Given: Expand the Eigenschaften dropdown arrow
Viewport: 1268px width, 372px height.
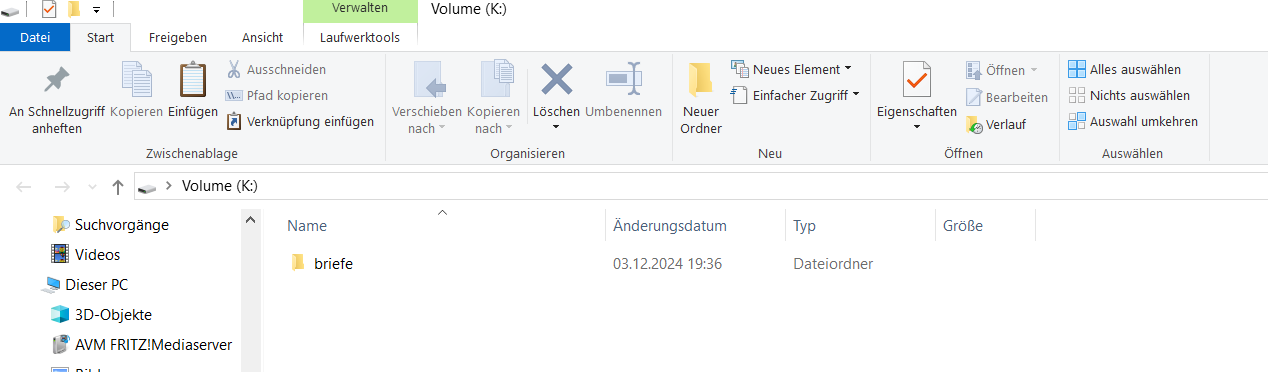Looking at the screenshot, I should (916, 127).
